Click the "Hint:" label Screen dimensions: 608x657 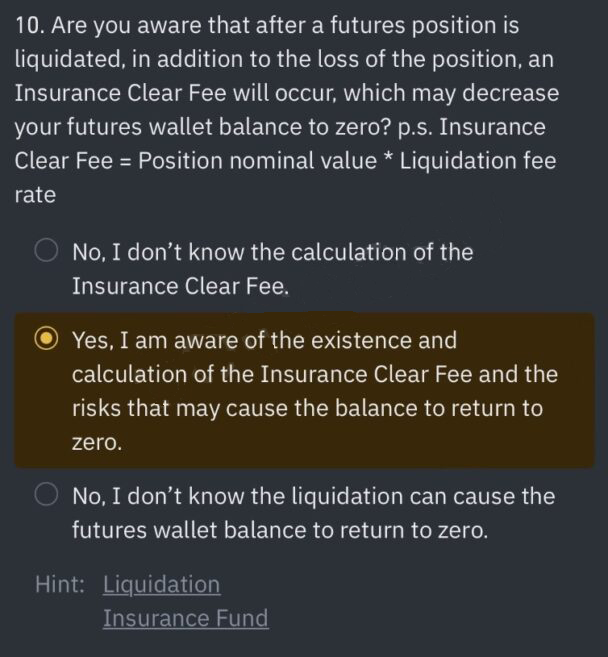[60, 584]
